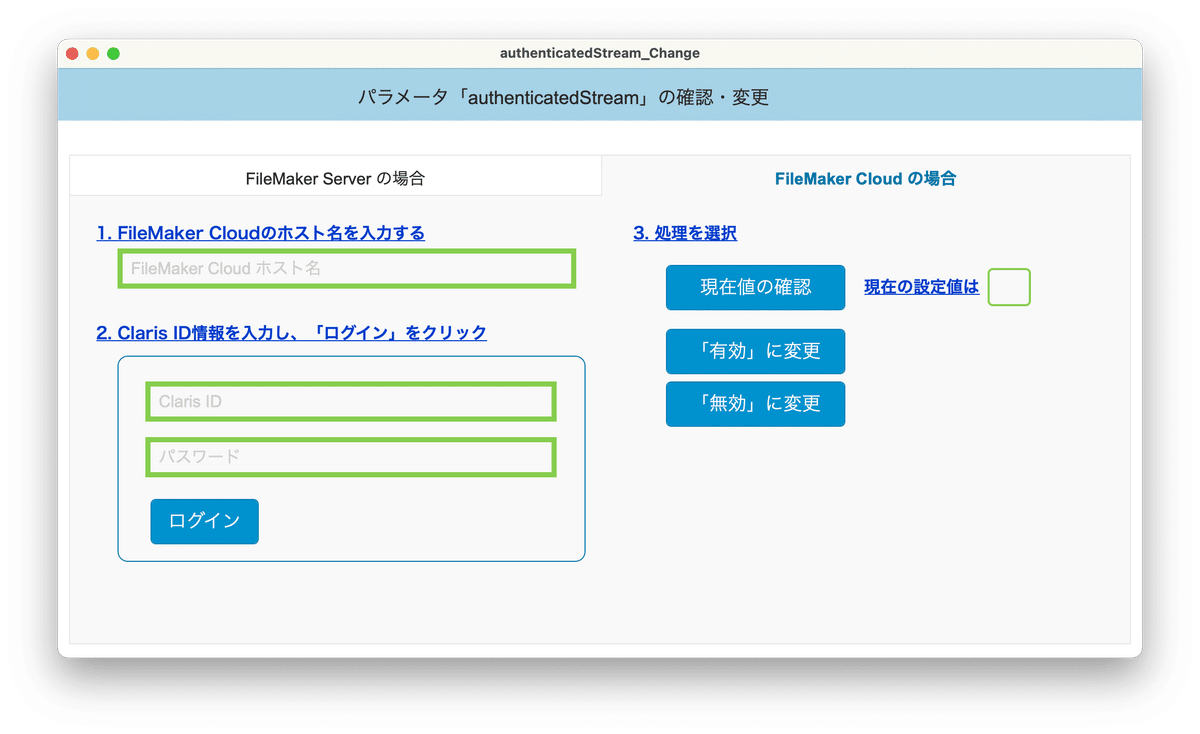Click the 現在の設定値は link
The image size is (1200, 734).
(919, 288)
